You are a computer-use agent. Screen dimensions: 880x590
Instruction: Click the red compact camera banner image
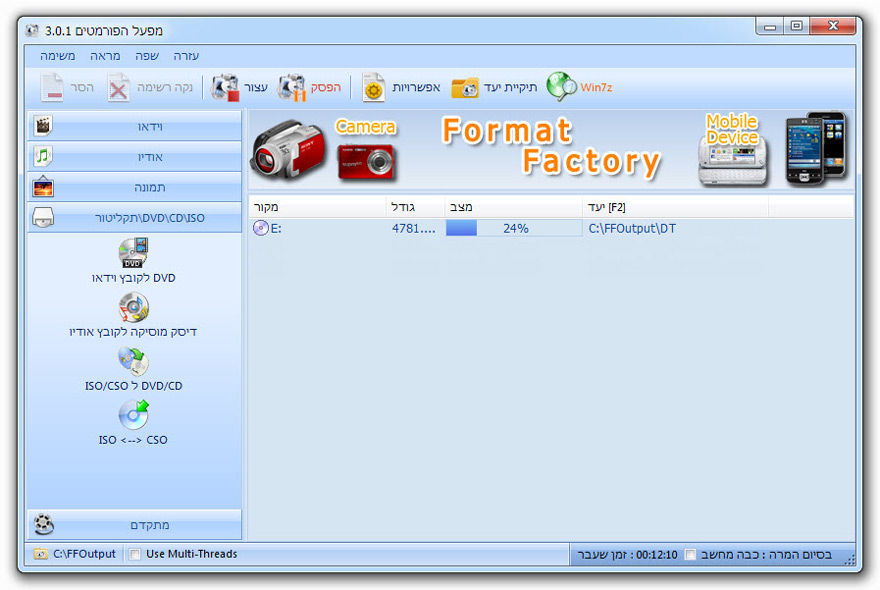point(366,162)
